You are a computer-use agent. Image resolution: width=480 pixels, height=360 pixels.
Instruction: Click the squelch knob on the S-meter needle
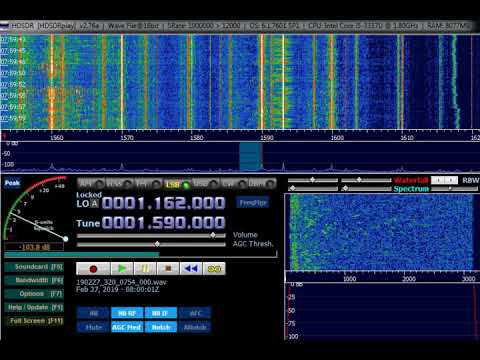pyautogui.click(x=66, y=239)
